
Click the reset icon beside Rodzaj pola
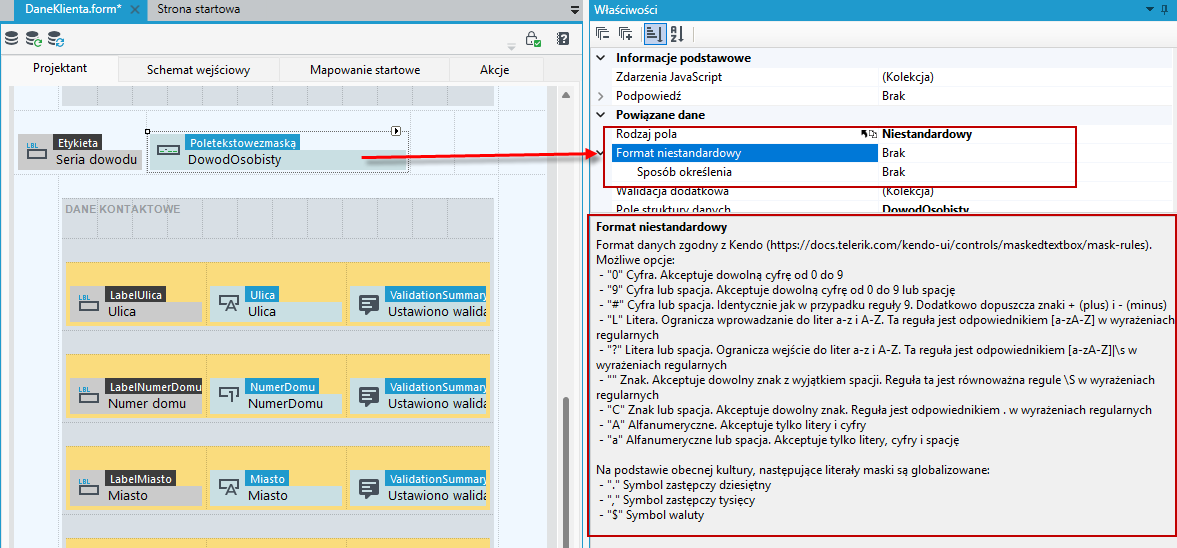coord(868,134)
